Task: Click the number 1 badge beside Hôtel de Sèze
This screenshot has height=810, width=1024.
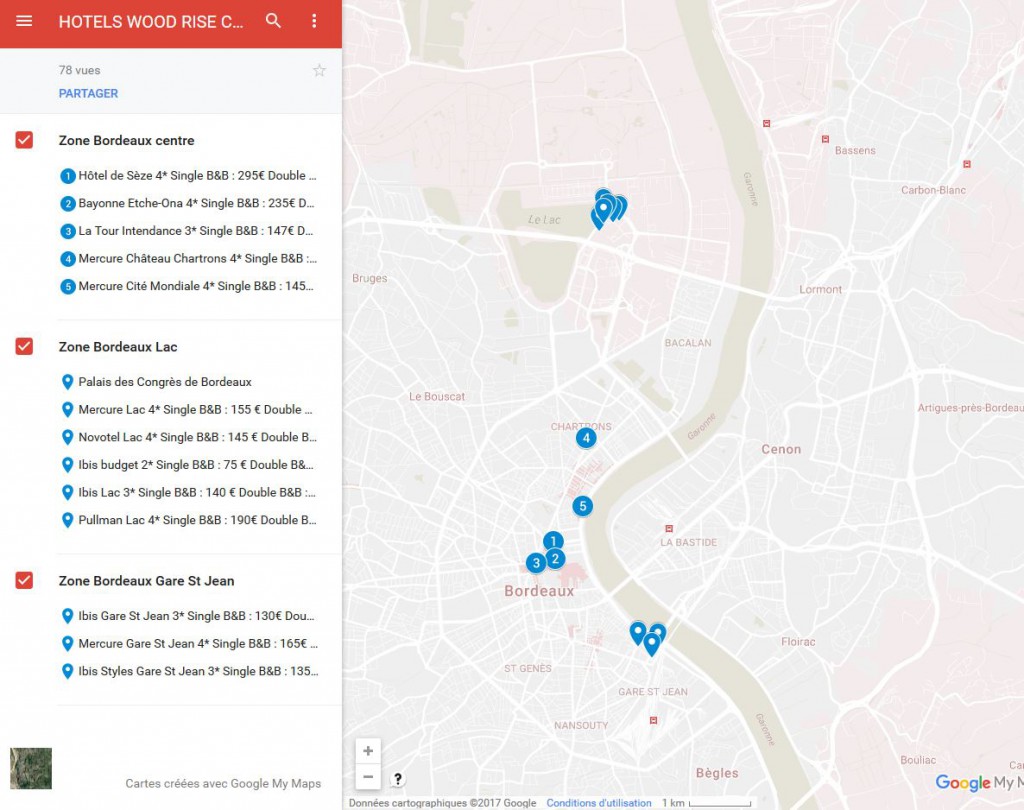Action: coord(67,176)
